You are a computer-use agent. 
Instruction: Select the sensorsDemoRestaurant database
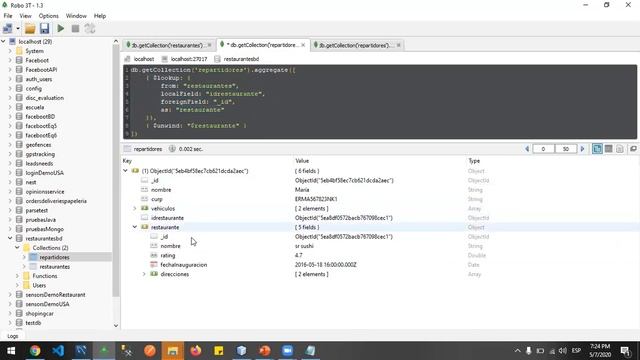click(x=55, y=295)
